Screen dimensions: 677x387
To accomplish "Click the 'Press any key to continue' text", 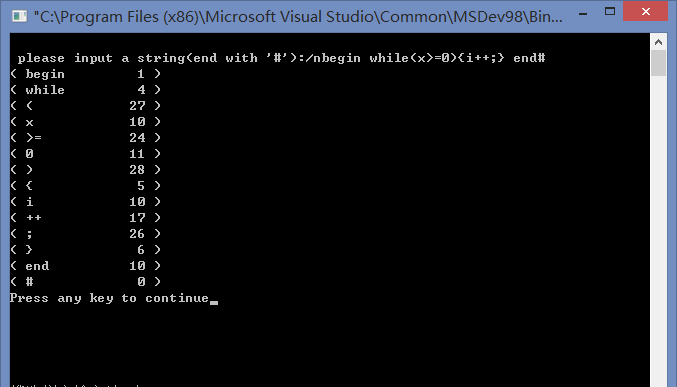I will click(109, 298).
